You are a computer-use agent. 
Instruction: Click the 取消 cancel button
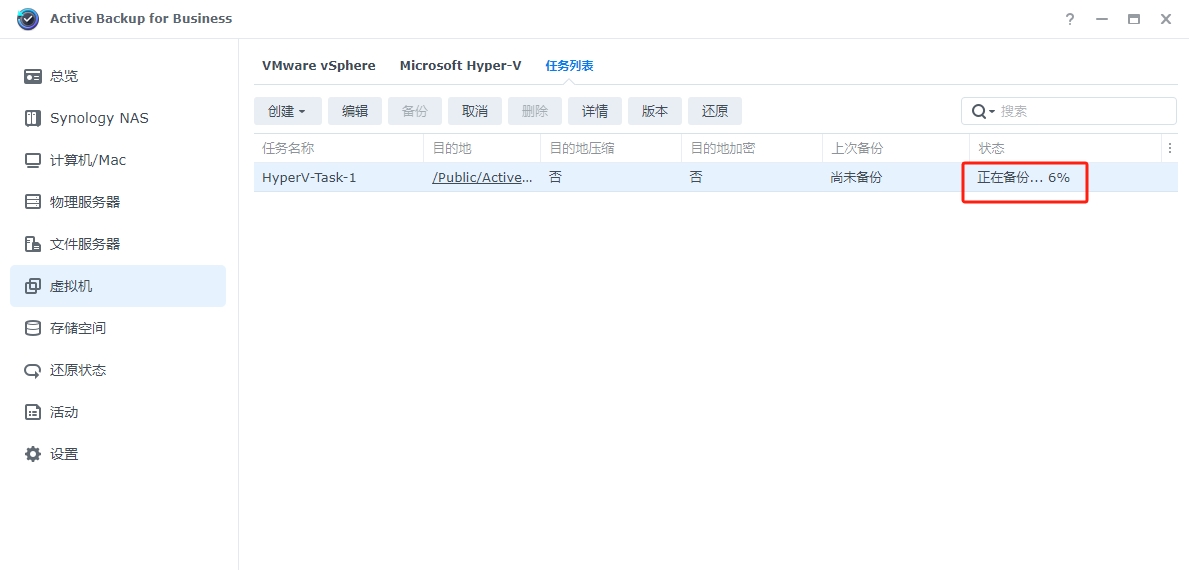[x=475, y=111]
